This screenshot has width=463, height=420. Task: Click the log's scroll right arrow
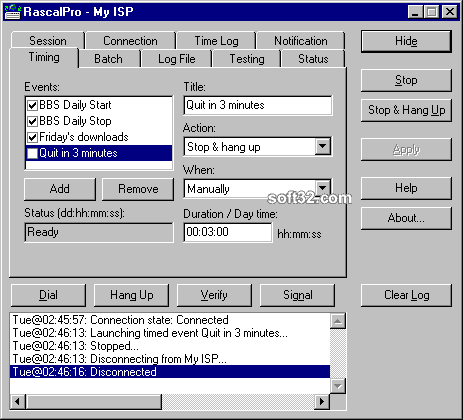click(322, 402)
